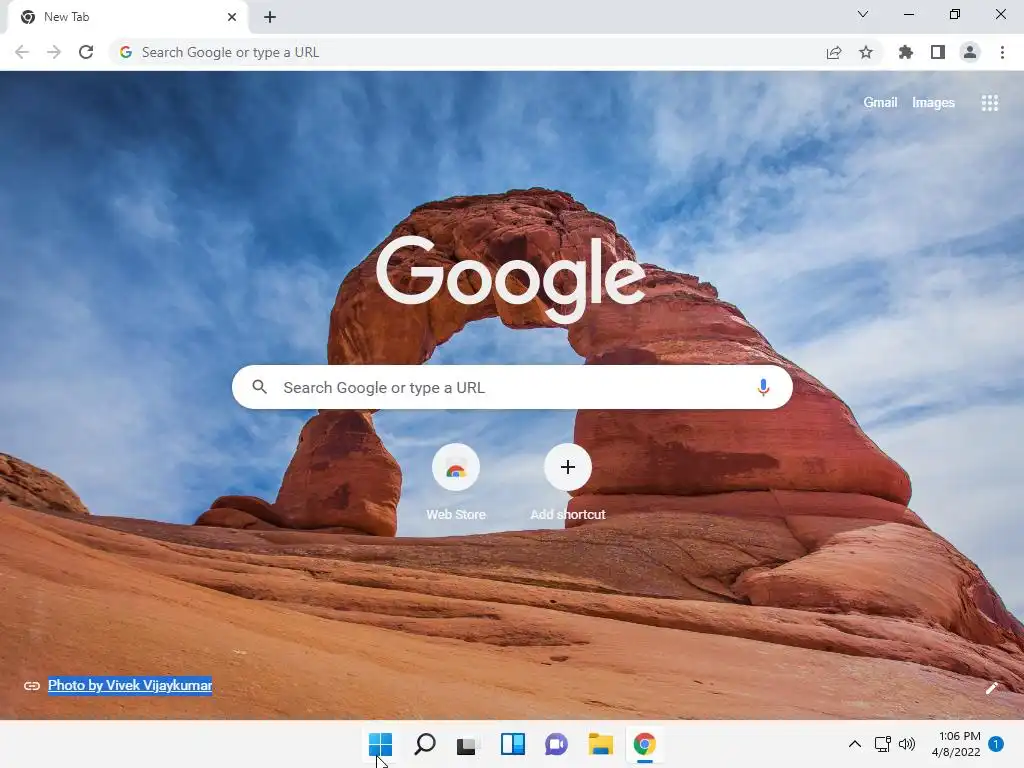Click the browser forward arrow
Viewport: 1024px width, 768px height.
[x=54, y=52]
